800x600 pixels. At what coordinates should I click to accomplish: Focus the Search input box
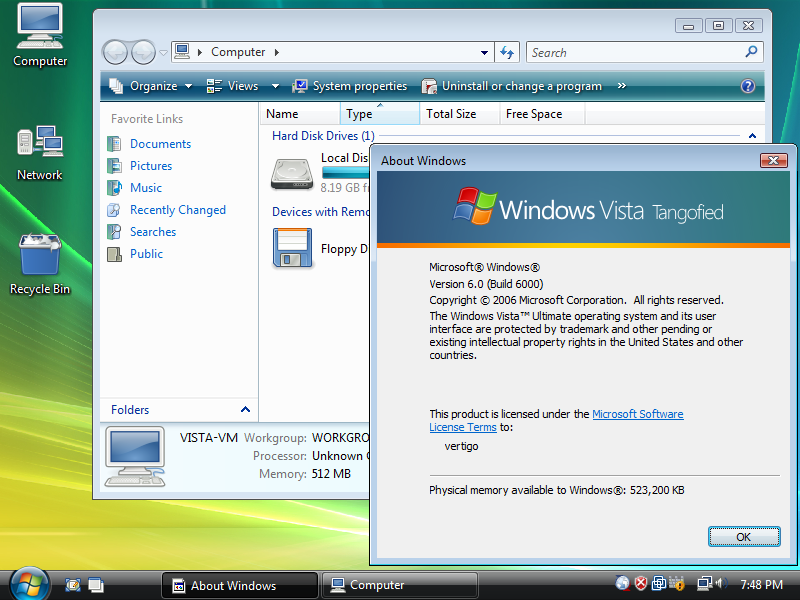[635, 52]
